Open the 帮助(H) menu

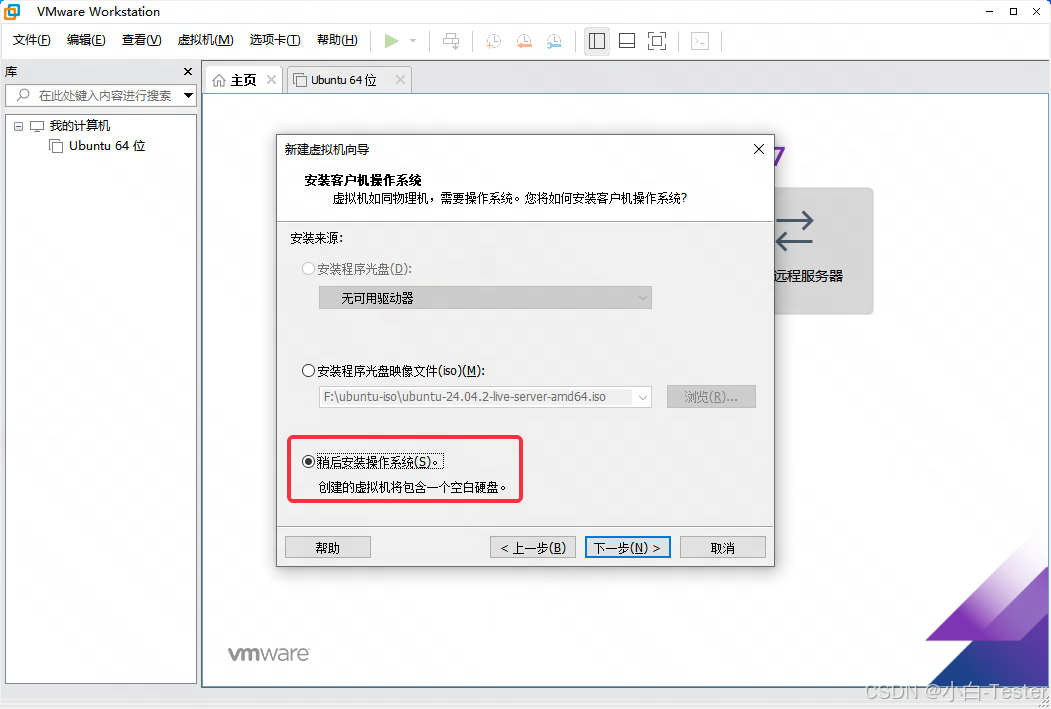[337, 40]
